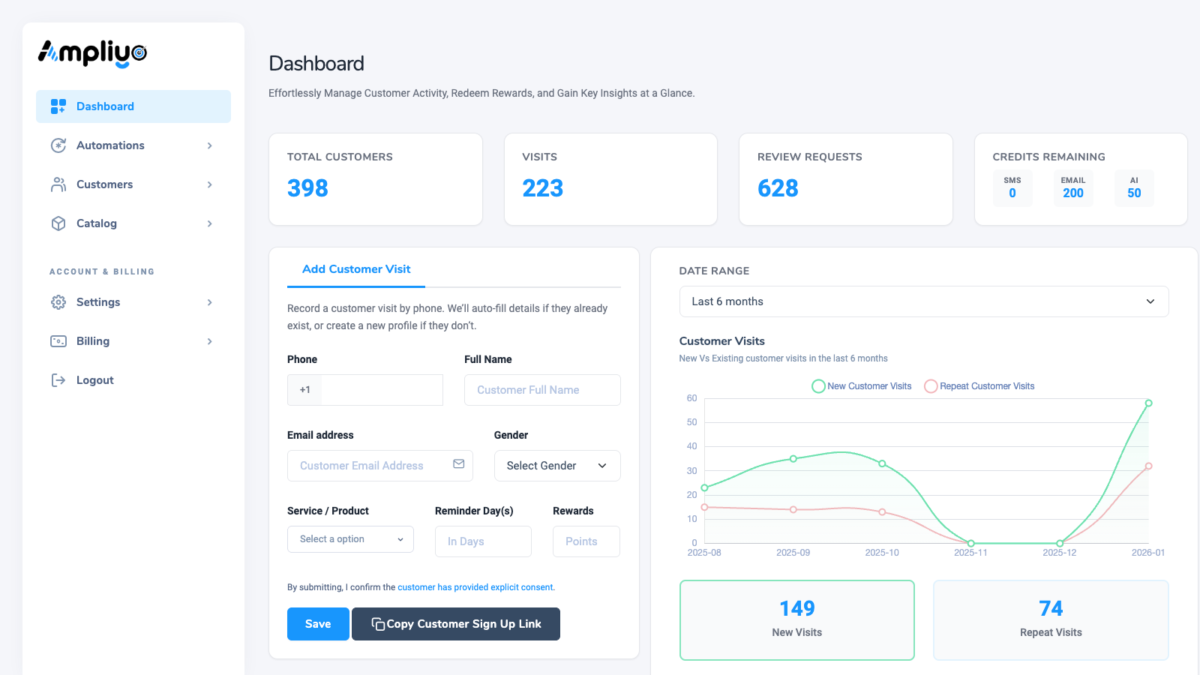Image resolution: width=1200 pixels, height=675 pixels.
Task: Open the Select Gender dropdown
Action: tap(556, 465)
